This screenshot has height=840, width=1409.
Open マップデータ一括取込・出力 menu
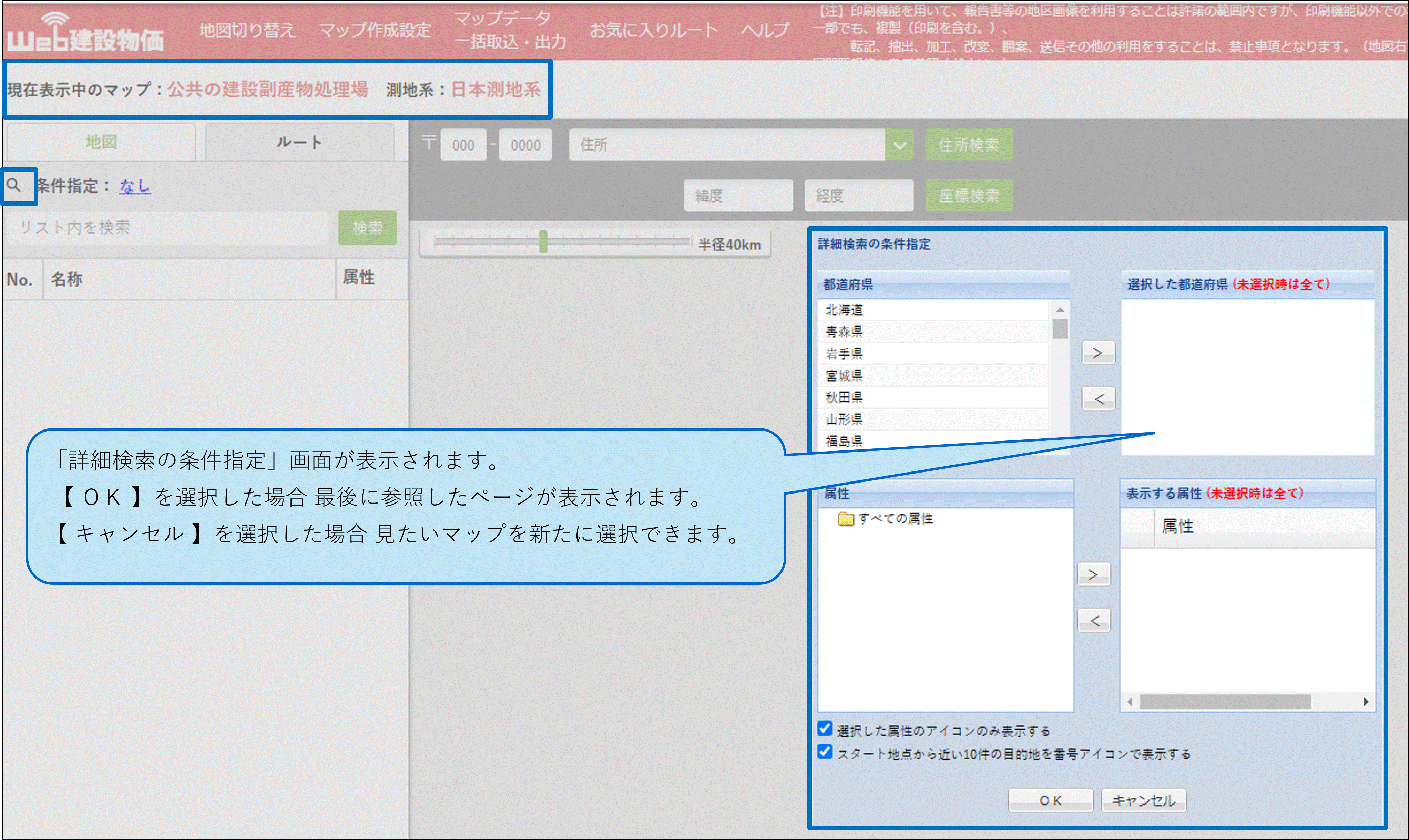pos(510,30)
